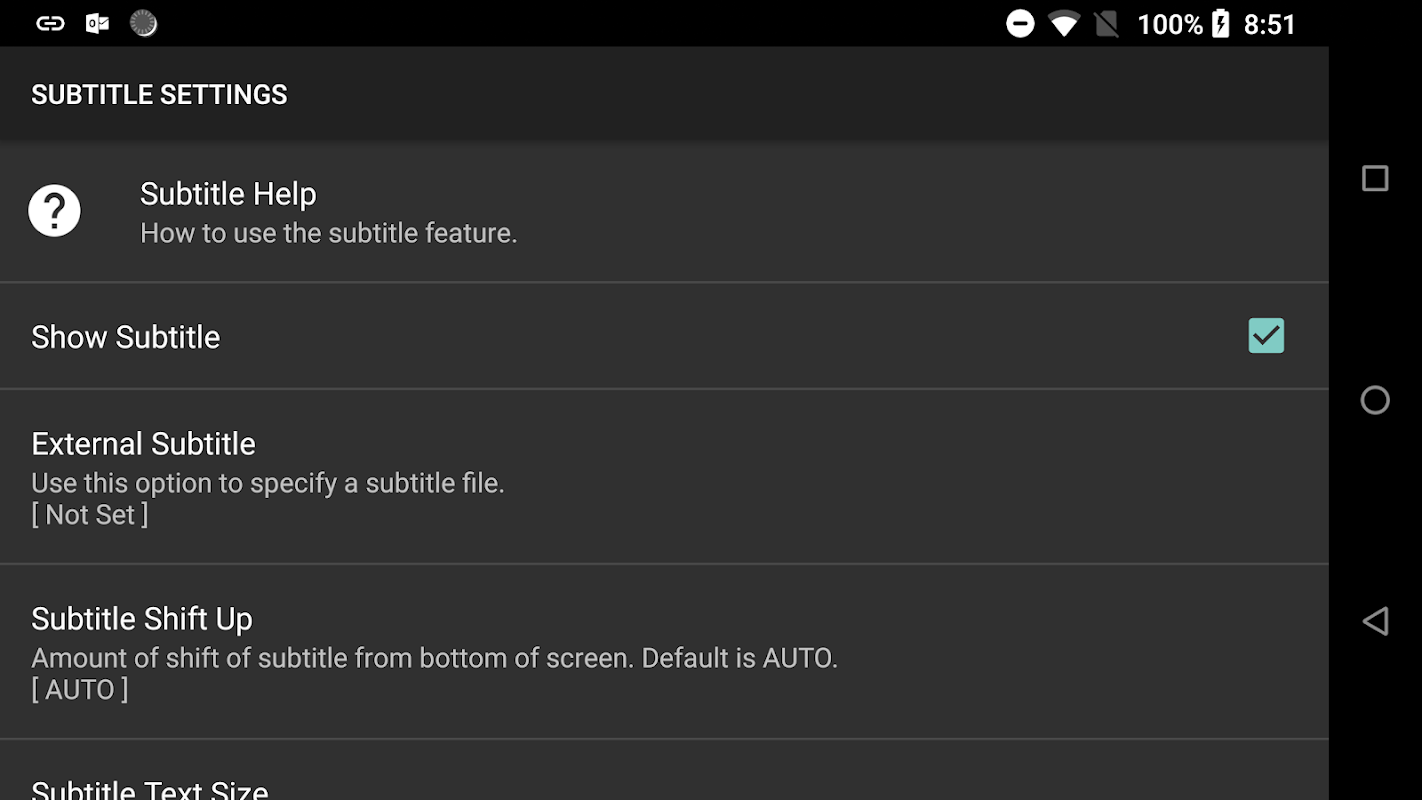This screenshot has height=800, width=1422.
Task: Open the Subtitle Text Size setting
Action: (150, 790)
